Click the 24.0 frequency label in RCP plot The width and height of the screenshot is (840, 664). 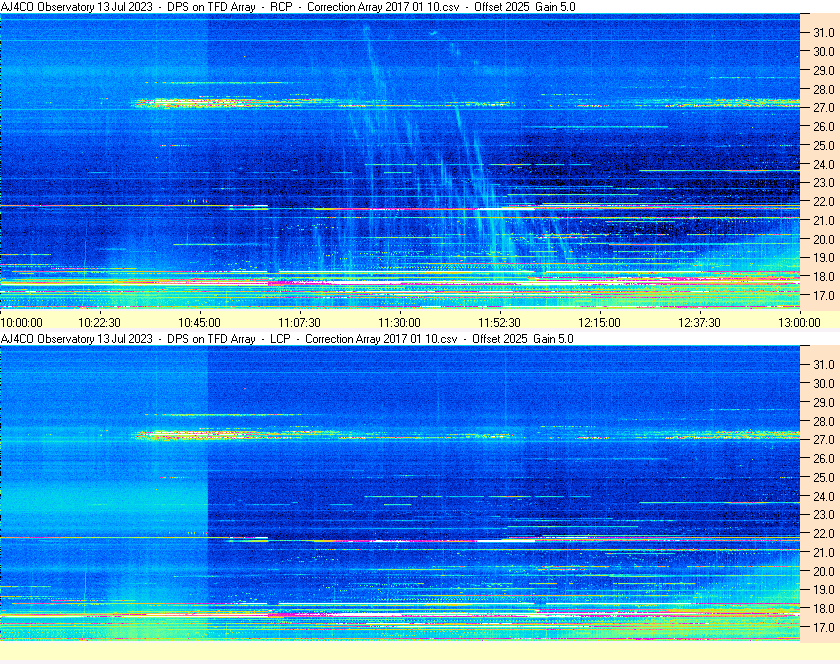pos(824,165)
